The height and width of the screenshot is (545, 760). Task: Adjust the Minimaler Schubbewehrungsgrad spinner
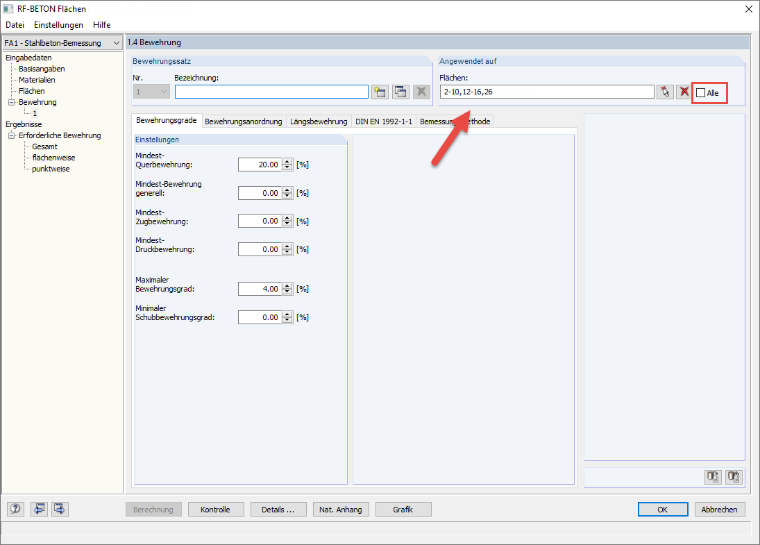click(287, 317)
